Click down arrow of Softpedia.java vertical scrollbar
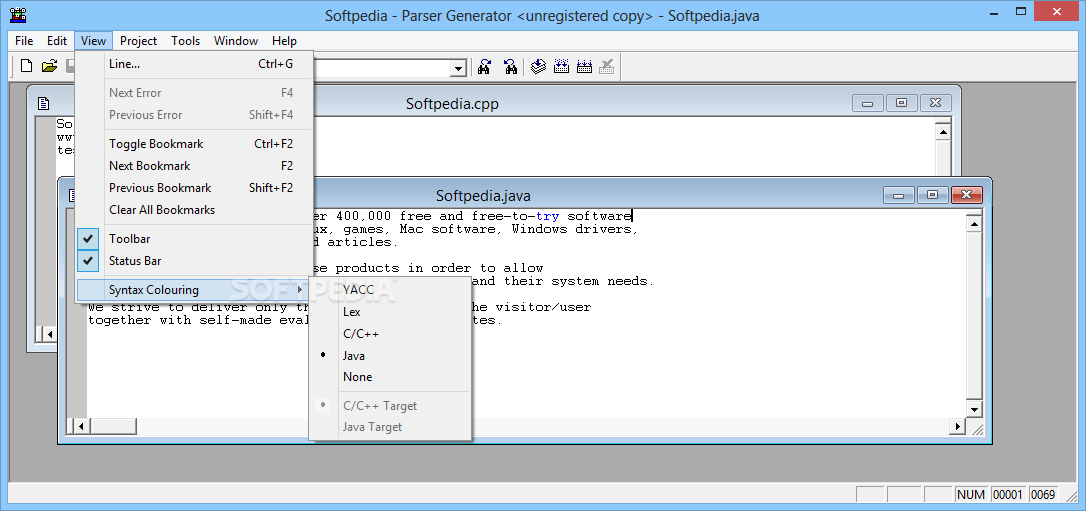The image size is (1086, 511). tap(974, 410)
